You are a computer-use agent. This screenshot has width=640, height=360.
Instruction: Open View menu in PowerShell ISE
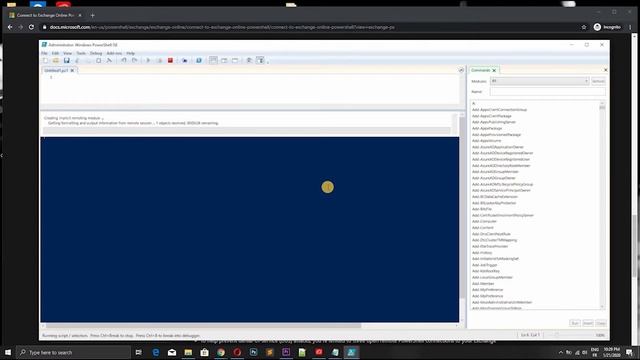click(x=67, y=53)
